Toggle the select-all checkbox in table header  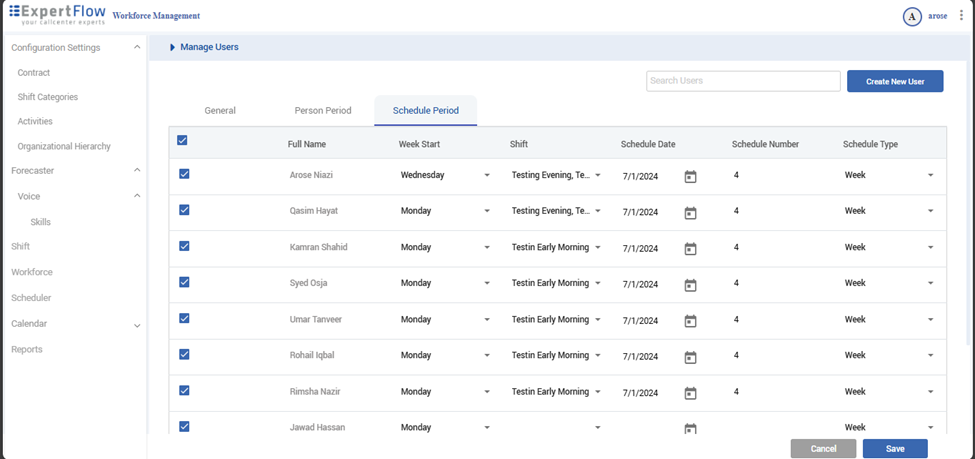click(x=182, y=141)
